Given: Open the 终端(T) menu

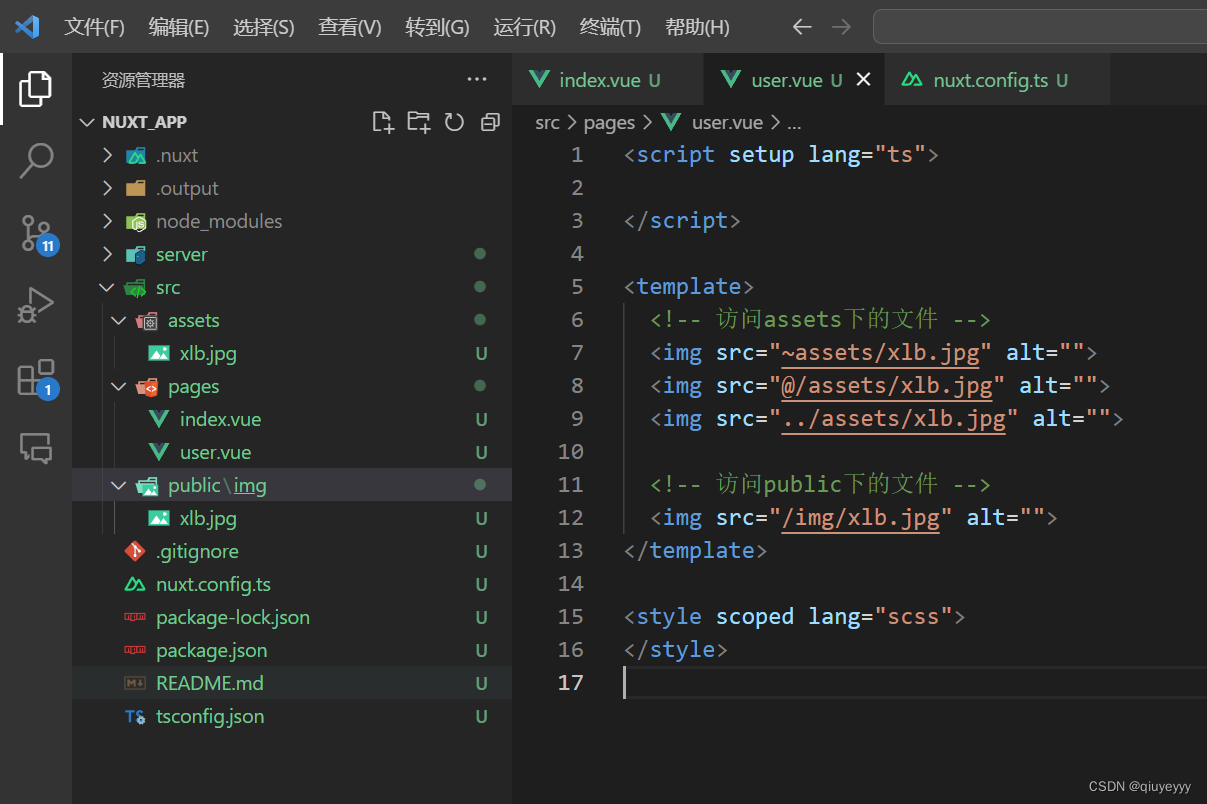Looking at the screenshot, I should tap(610, 27).
